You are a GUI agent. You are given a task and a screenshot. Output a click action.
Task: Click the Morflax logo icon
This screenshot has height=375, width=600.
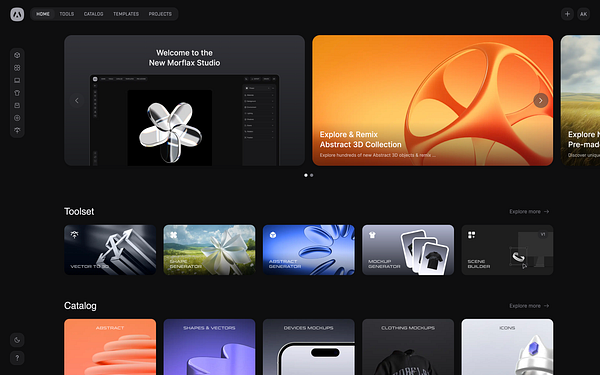click(17, 14)
